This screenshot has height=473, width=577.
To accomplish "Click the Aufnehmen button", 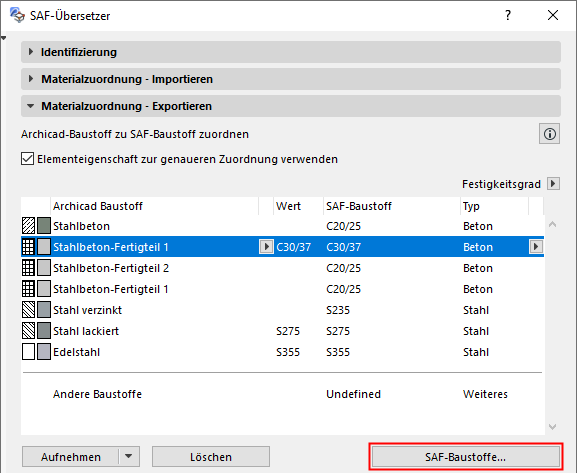I will pos(71,457).
